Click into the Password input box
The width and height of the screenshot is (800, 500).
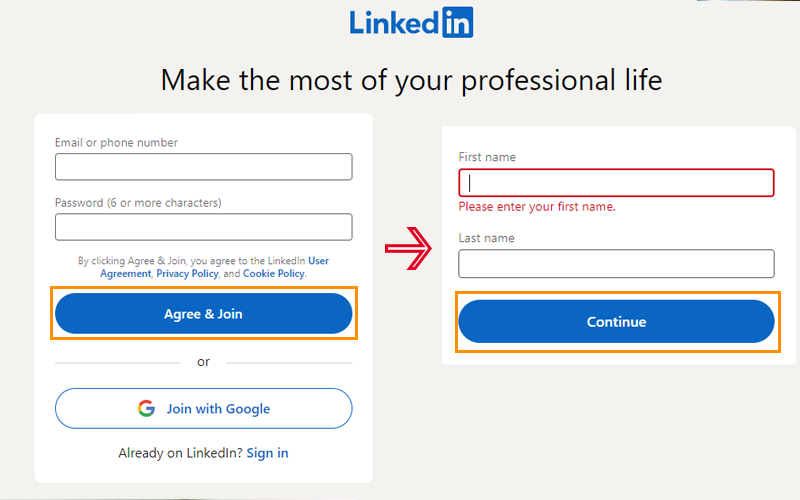pyautogui.click(x=203, y=227)
